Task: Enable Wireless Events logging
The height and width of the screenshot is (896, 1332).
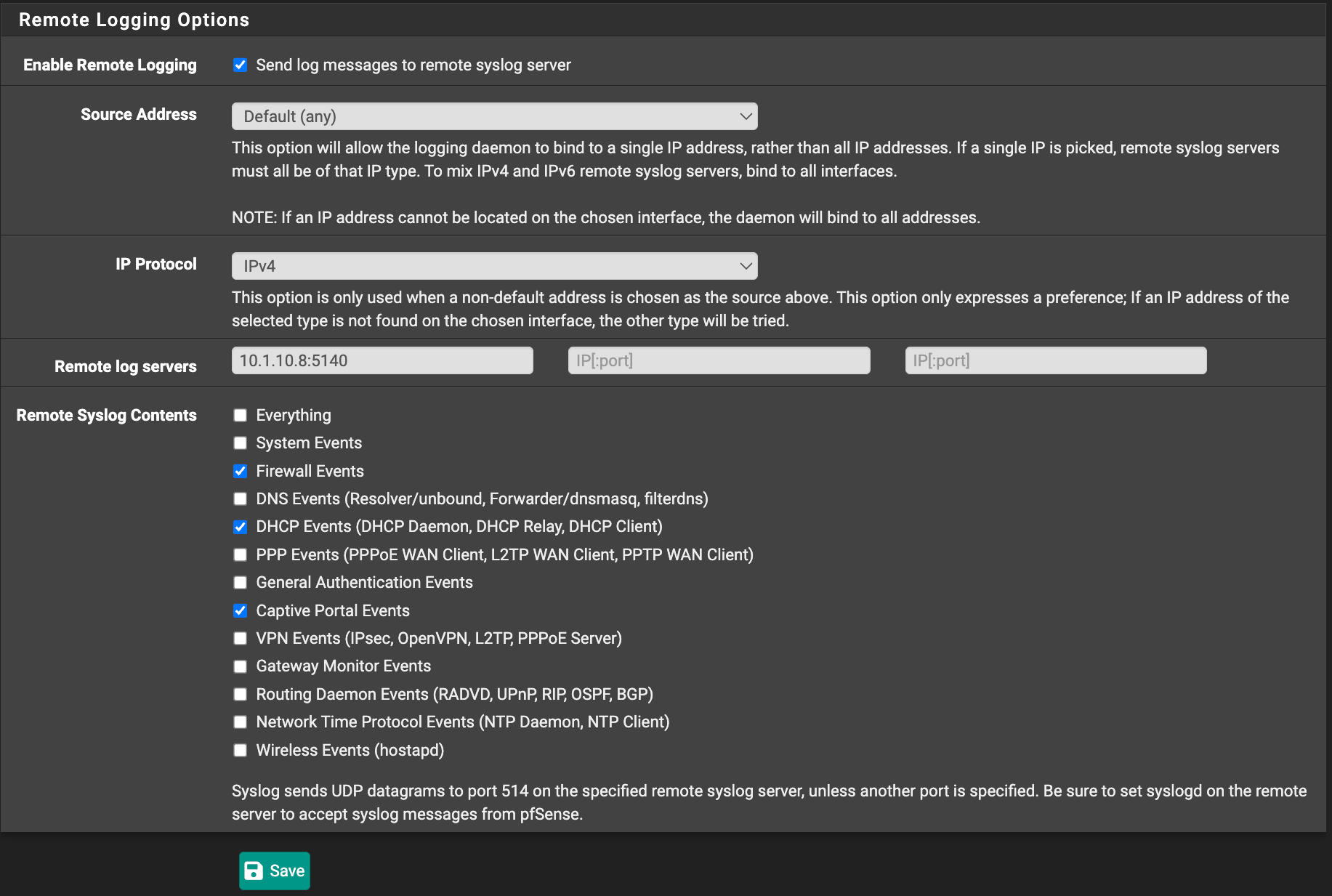Action: click(x=241, y=750)
